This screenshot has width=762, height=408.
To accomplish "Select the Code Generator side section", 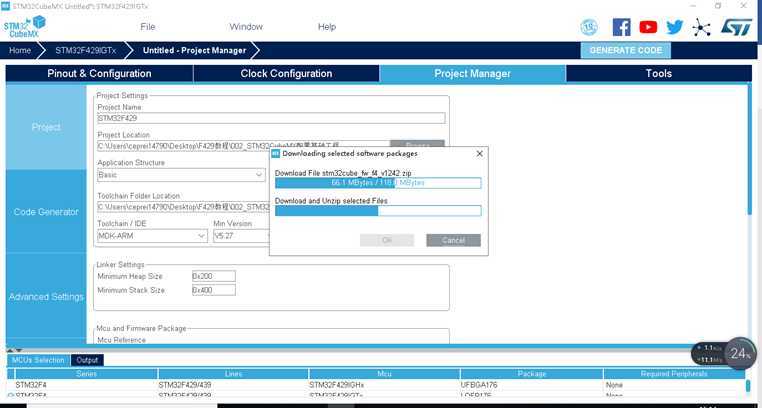I will (46, 212).
